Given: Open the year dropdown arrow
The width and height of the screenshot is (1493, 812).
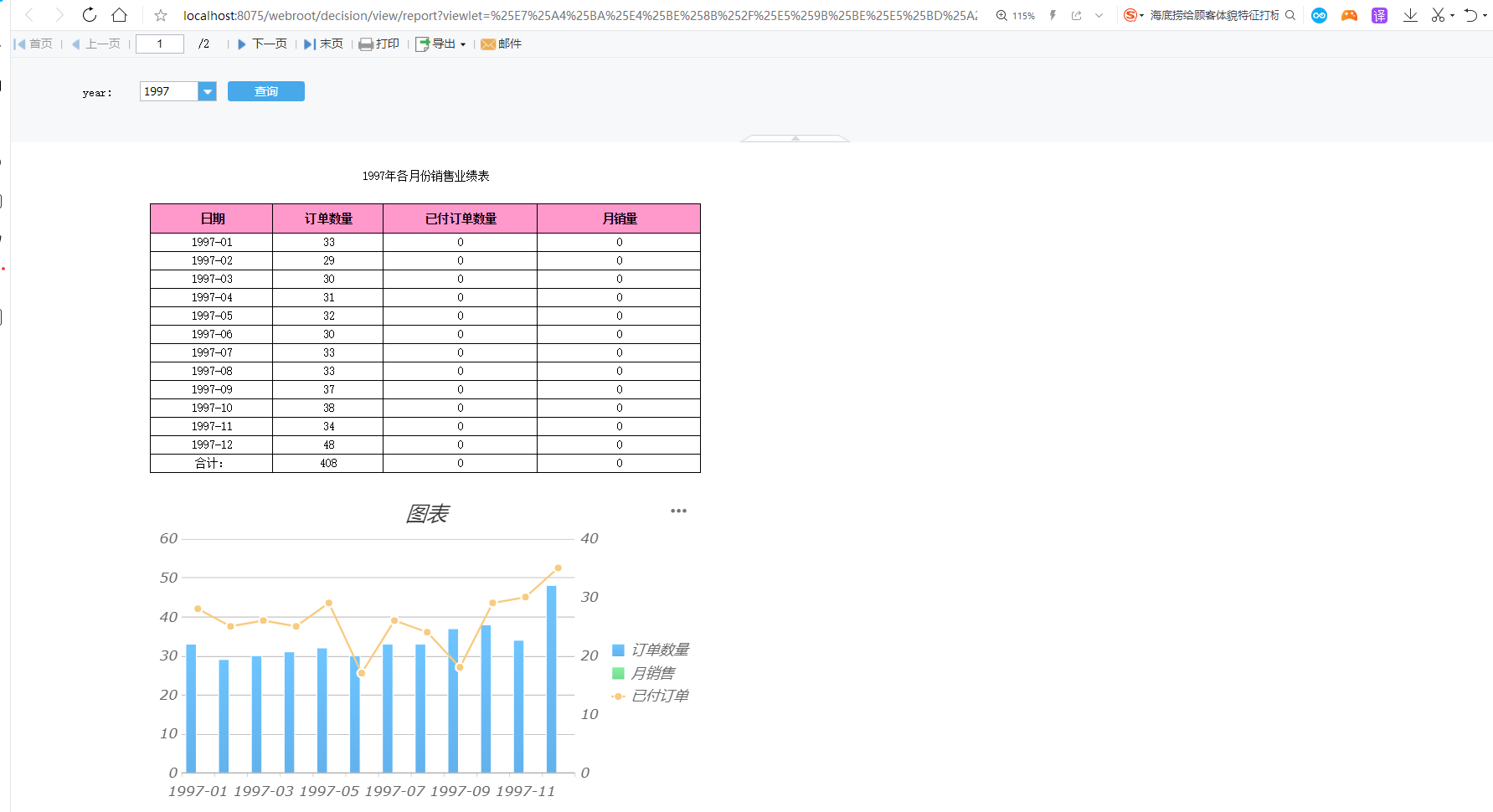Looking at the screenshot, I should pos(207,91).
